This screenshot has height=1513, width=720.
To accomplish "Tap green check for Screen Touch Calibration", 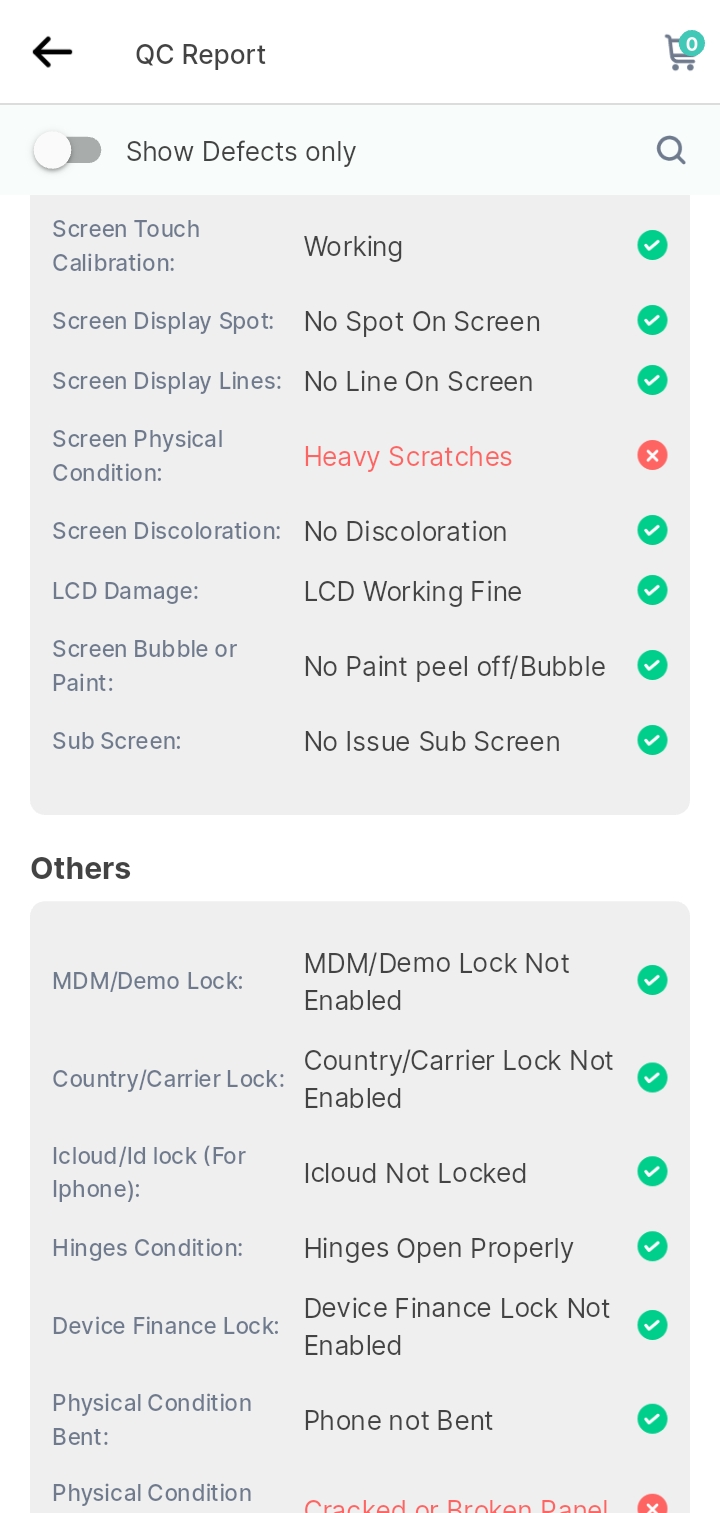I will [x=652, y=245].
